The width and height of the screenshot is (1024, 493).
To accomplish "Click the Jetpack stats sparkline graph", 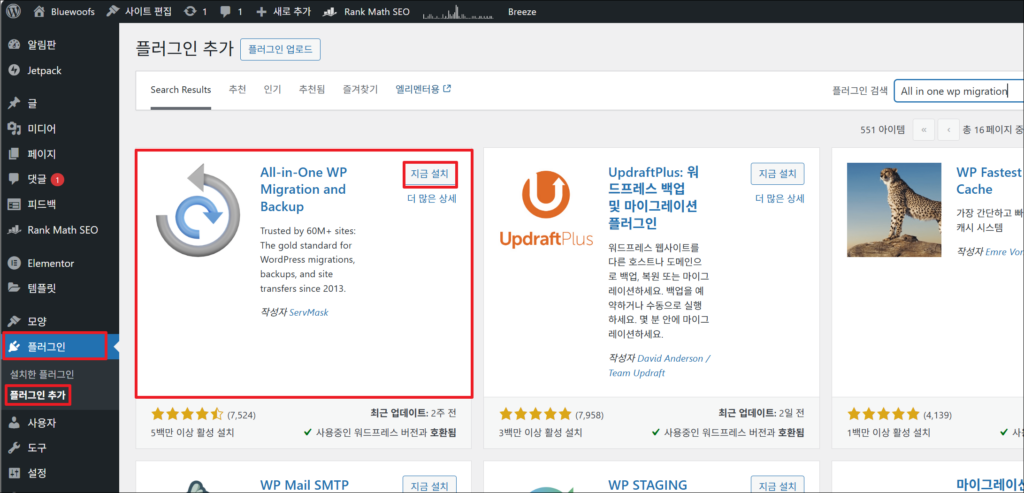I will [458, 12].
